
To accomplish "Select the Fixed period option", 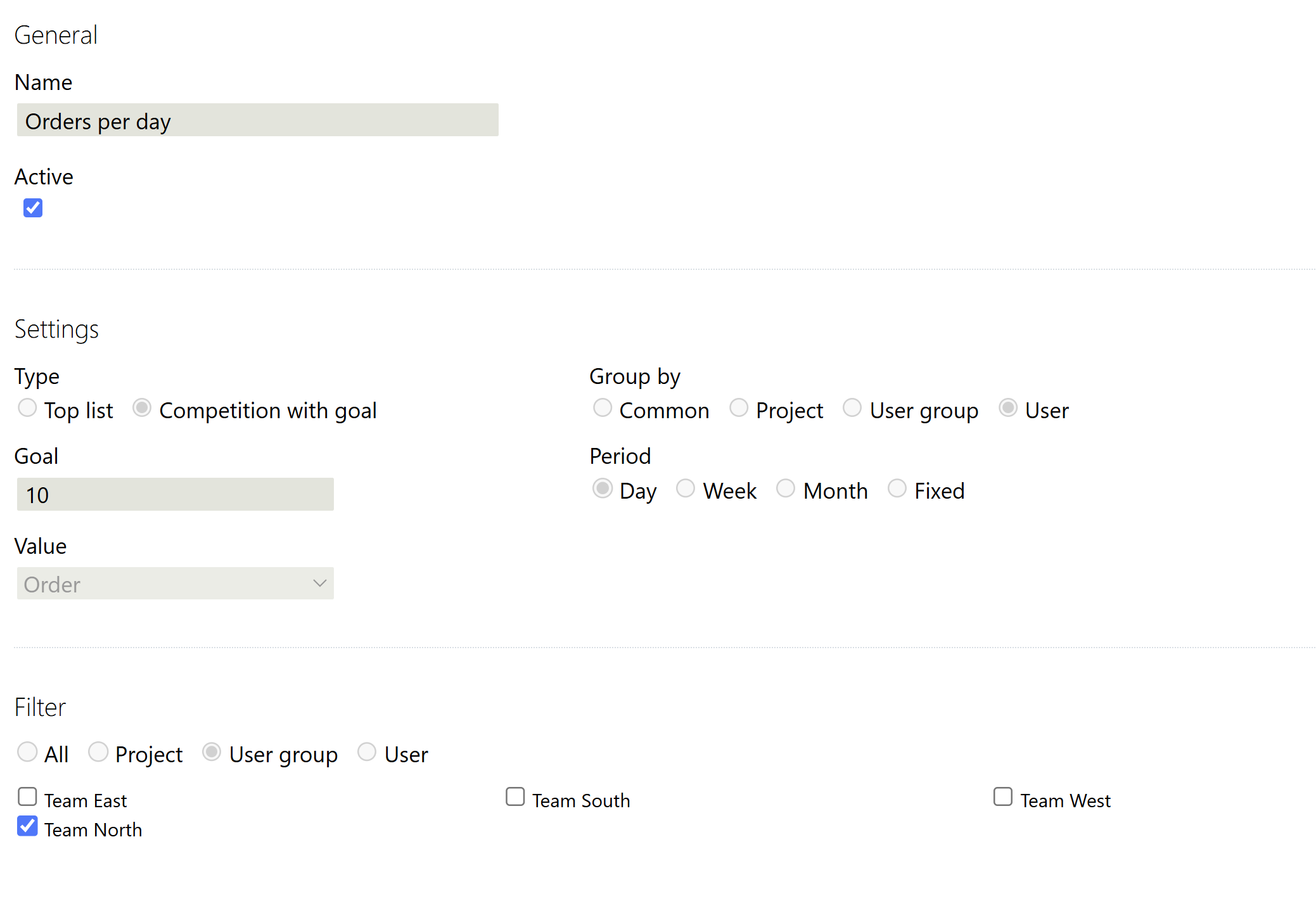I will [x=897, y=489].
